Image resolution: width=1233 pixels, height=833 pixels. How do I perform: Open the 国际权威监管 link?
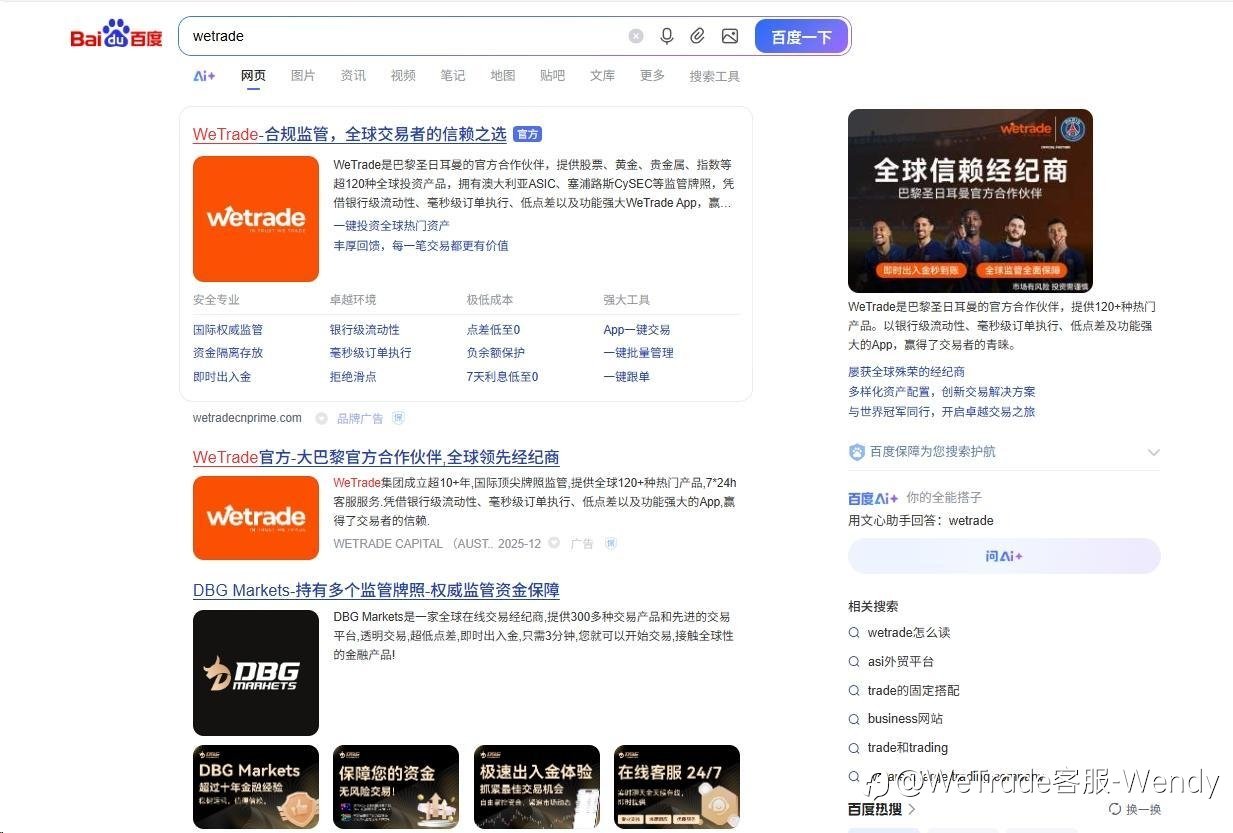(228, 330)
